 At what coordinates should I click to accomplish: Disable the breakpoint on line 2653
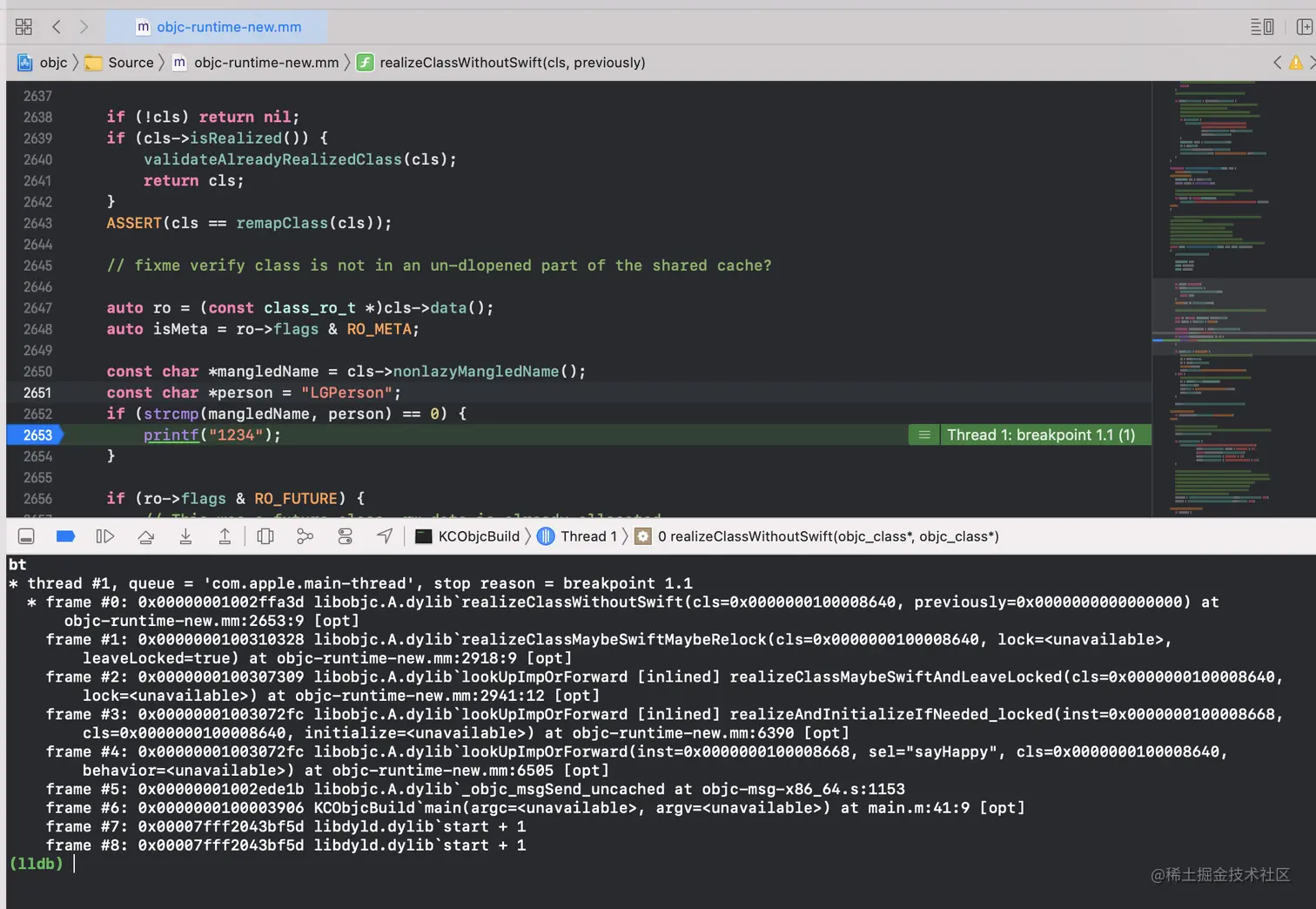click(x=35, y=435)
